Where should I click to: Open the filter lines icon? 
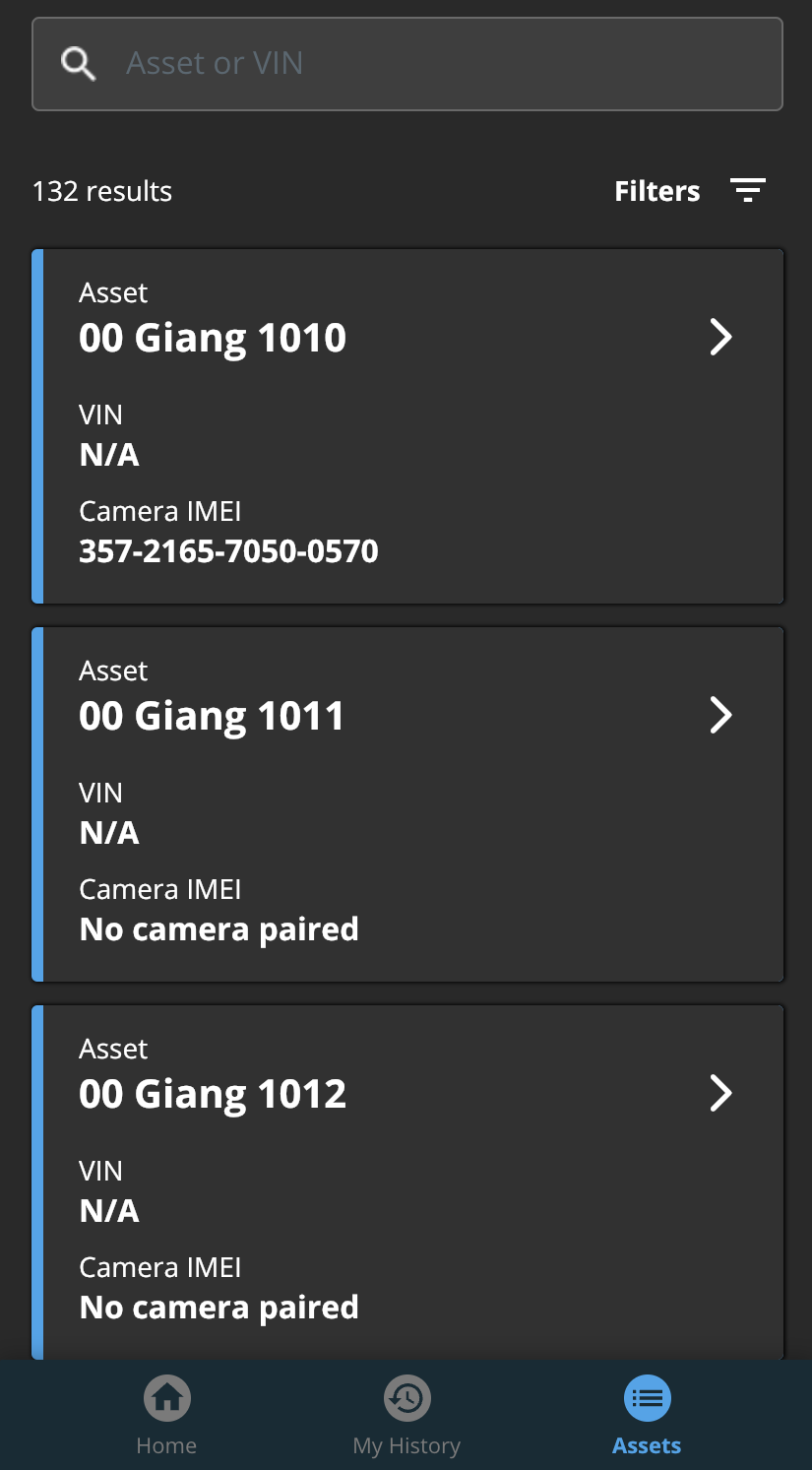[748, 190]
